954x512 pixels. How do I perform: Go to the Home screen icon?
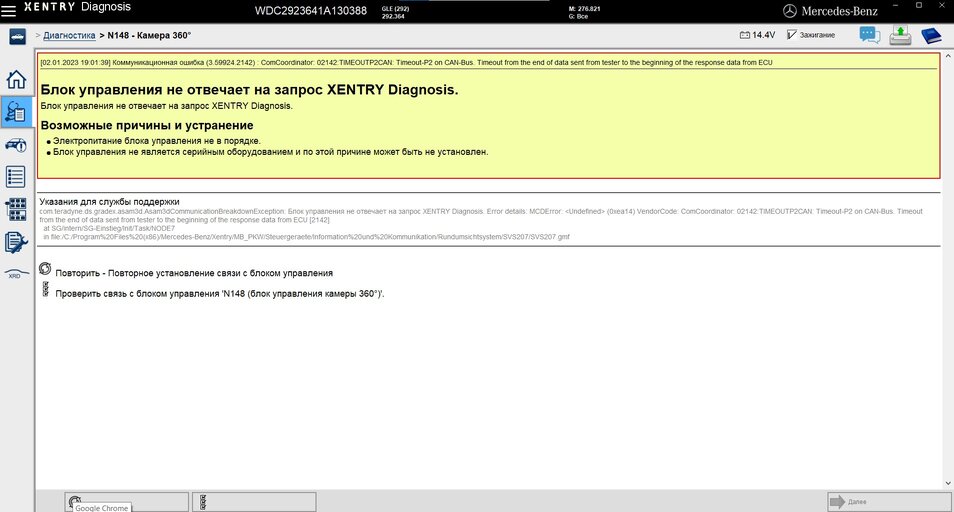[16, 79]
